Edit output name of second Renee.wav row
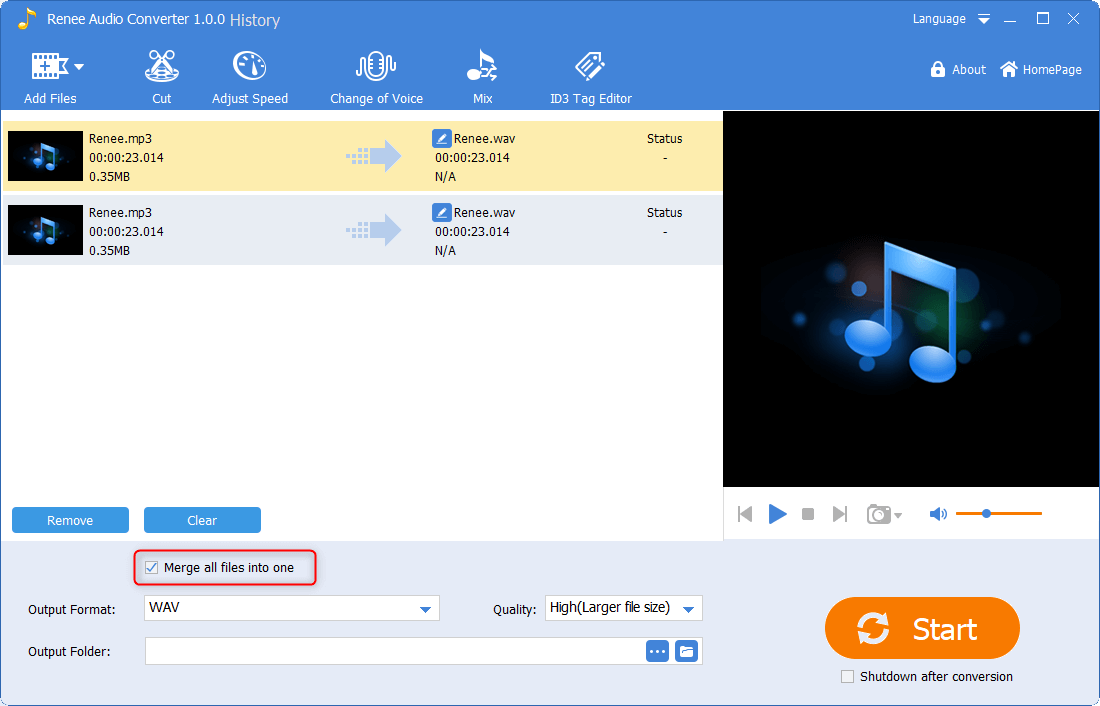The height and width of the screenshot is (706, 1100). coord(441,212)
